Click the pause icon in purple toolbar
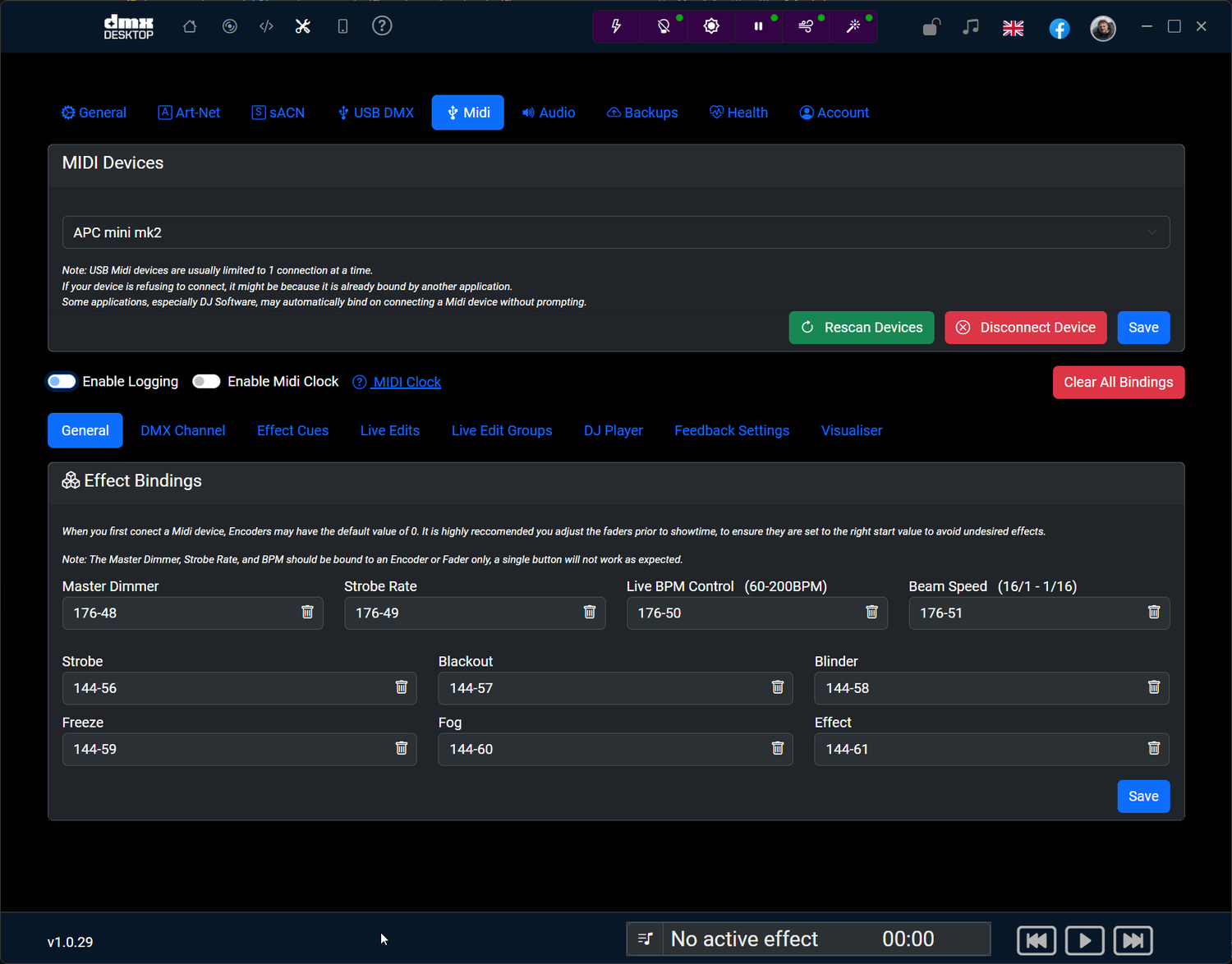Viewport: 1232px width, 964px height. (x=758, y=26)
